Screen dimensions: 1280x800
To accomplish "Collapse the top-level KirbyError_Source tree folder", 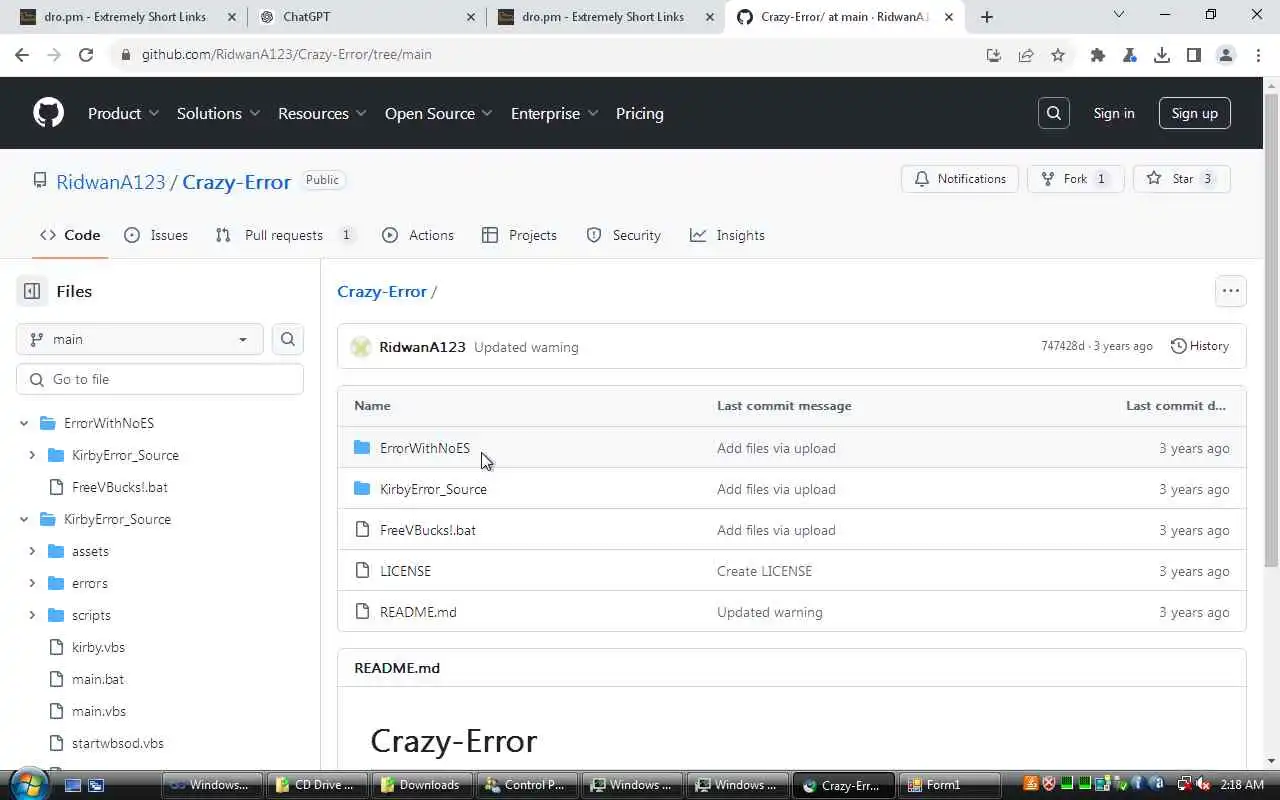I will point(24,519).
